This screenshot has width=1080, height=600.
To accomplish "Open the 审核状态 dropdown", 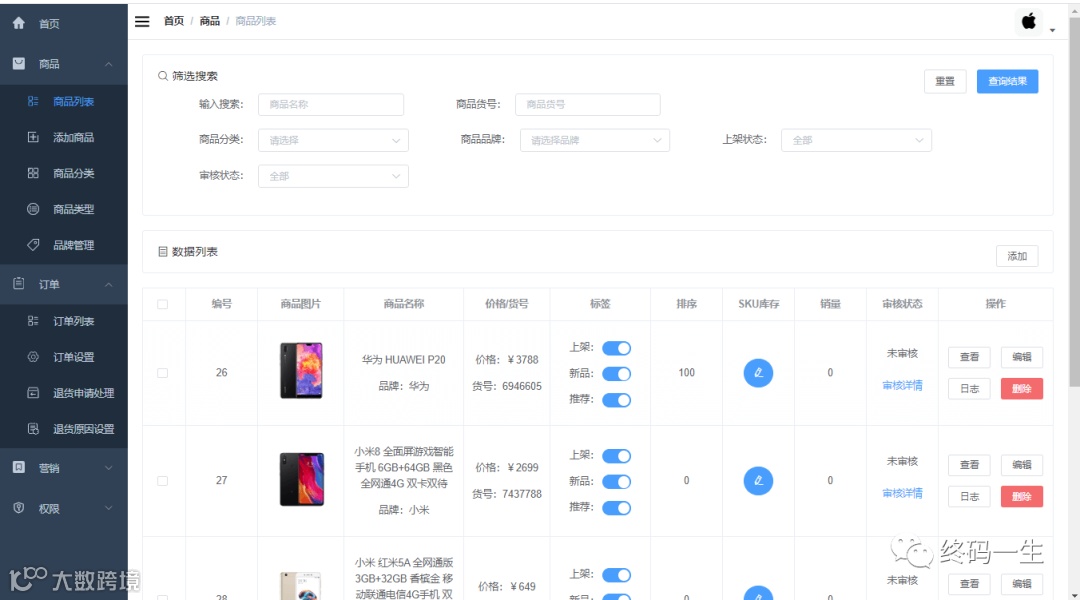I will pos(333,176).
